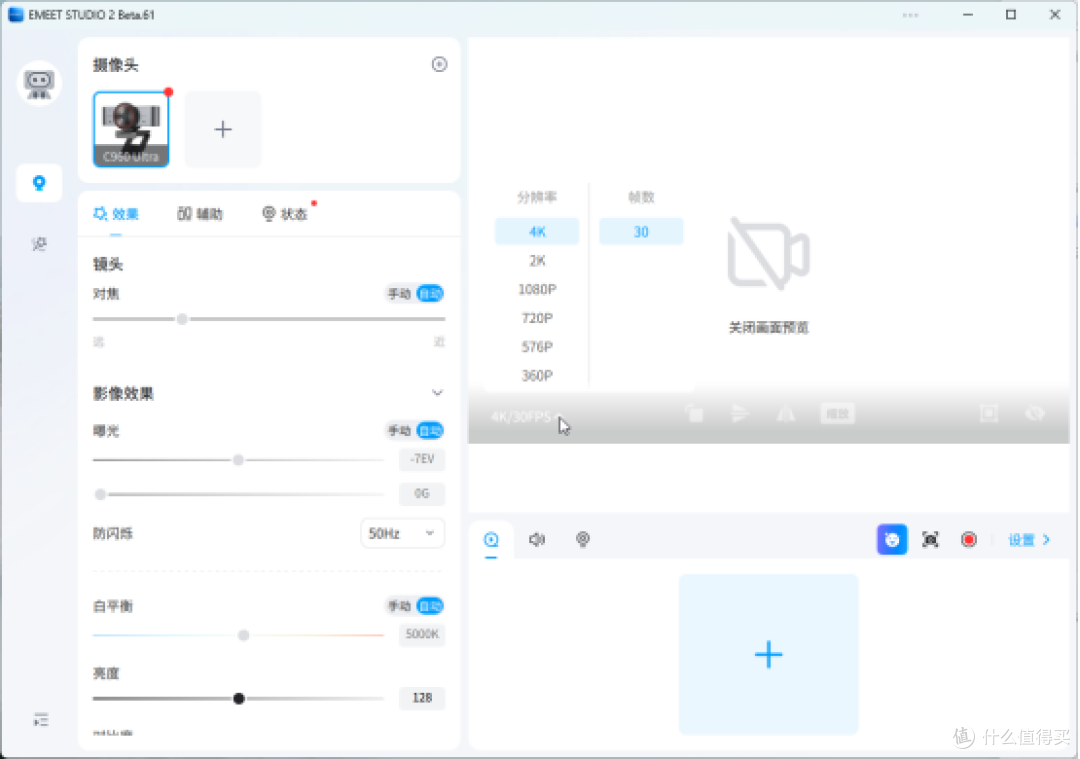Open the sidebar section below the camera icon
This screenshot has height=759, width=1080.
tap(39, 244)
